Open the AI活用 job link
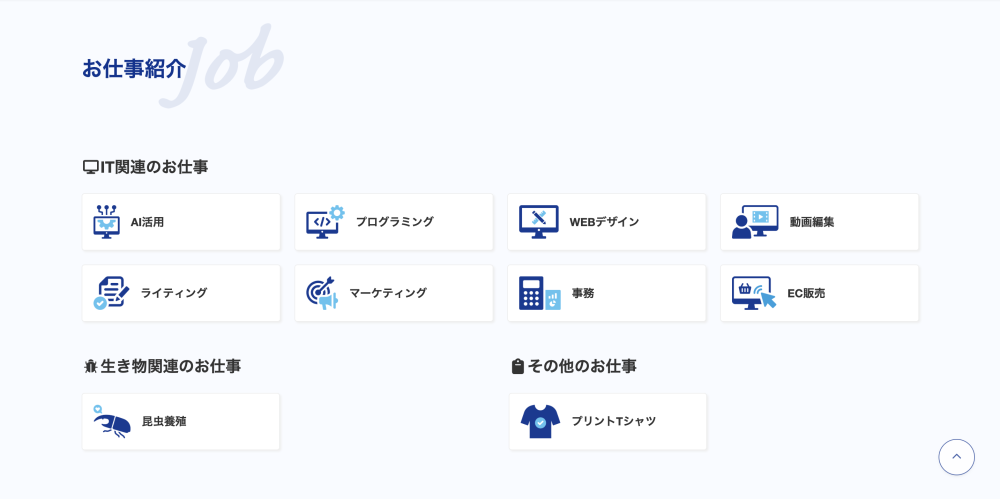The width and height of the screenshot is (1000, 499). click(147, 222)
